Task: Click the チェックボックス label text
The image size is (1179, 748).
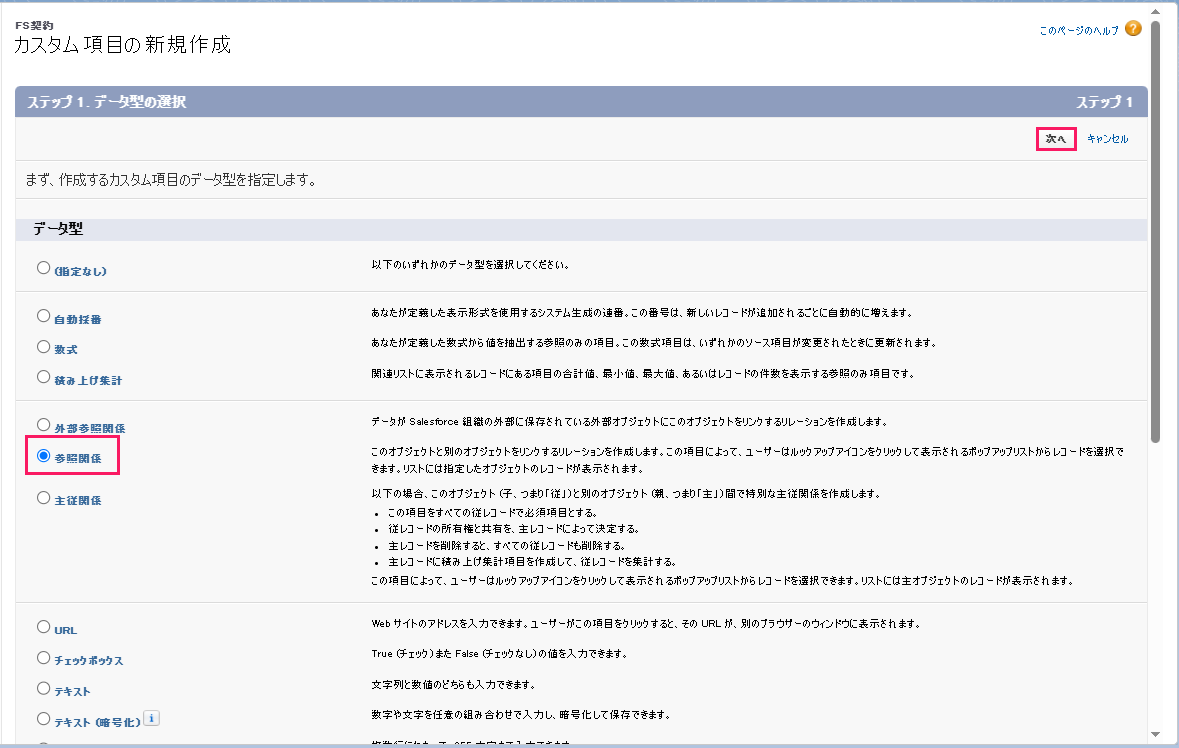Action: tap(89, 661)
